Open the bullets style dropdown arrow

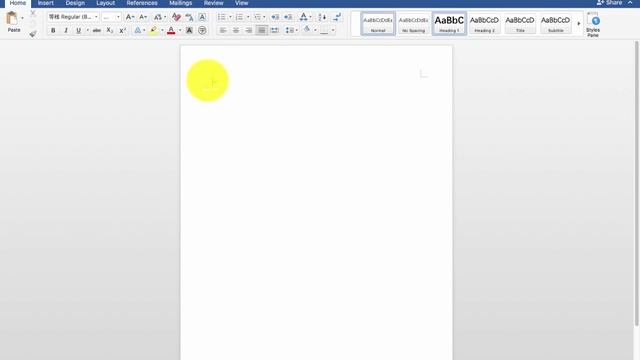click(230, 17)
